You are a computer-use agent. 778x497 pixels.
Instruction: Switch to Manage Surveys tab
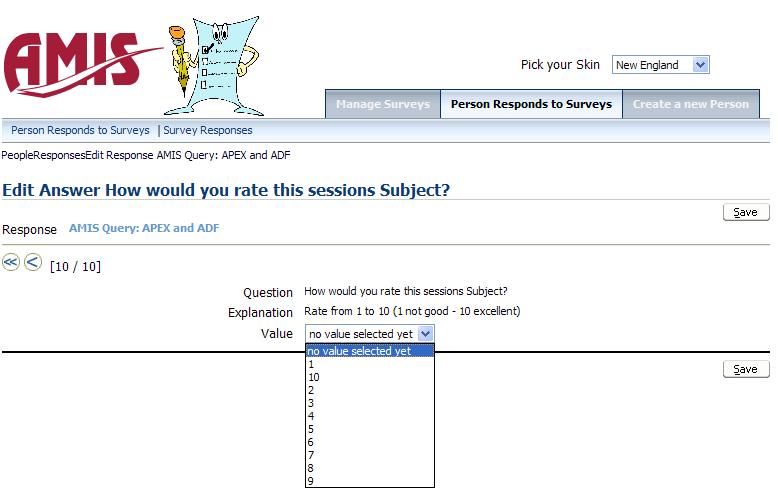coord(382,104)
